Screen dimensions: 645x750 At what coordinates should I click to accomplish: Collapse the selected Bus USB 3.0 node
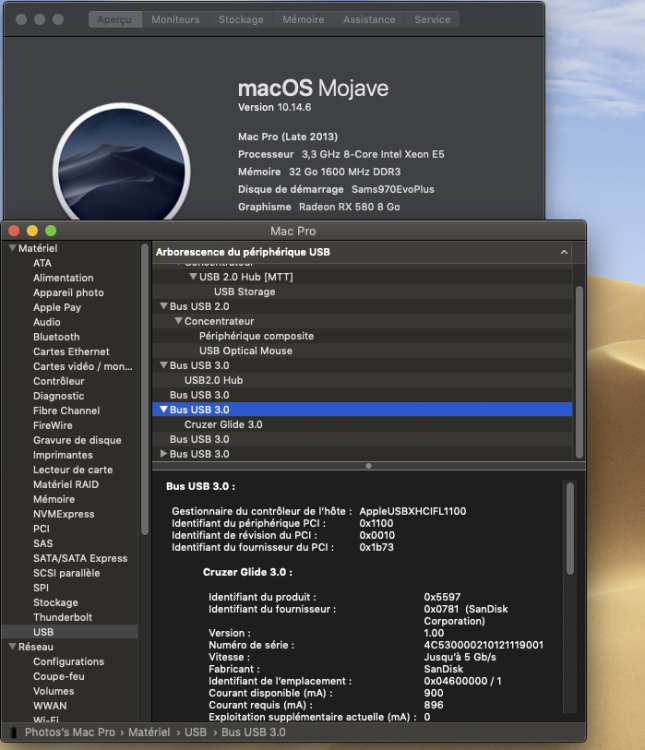[164, 409]
